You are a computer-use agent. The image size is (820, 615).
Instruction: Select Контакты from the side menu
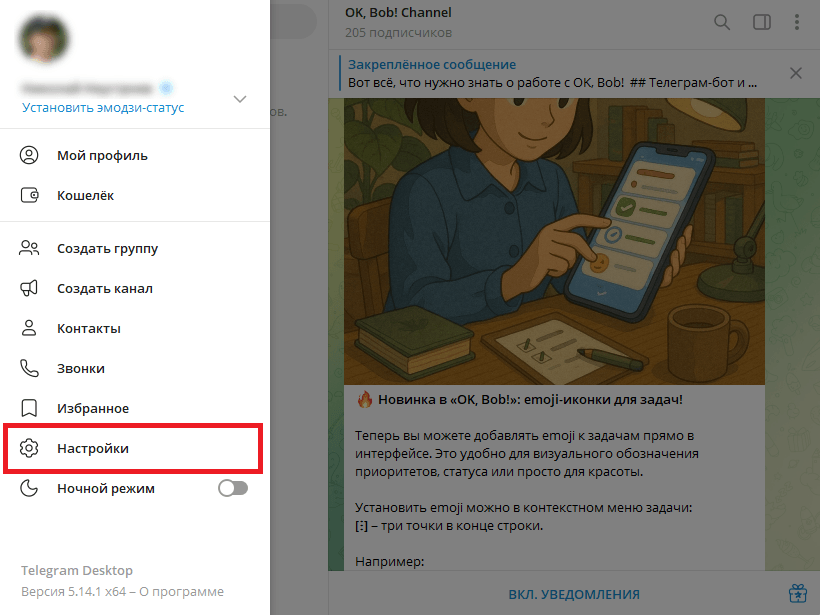tap(89, 328)
